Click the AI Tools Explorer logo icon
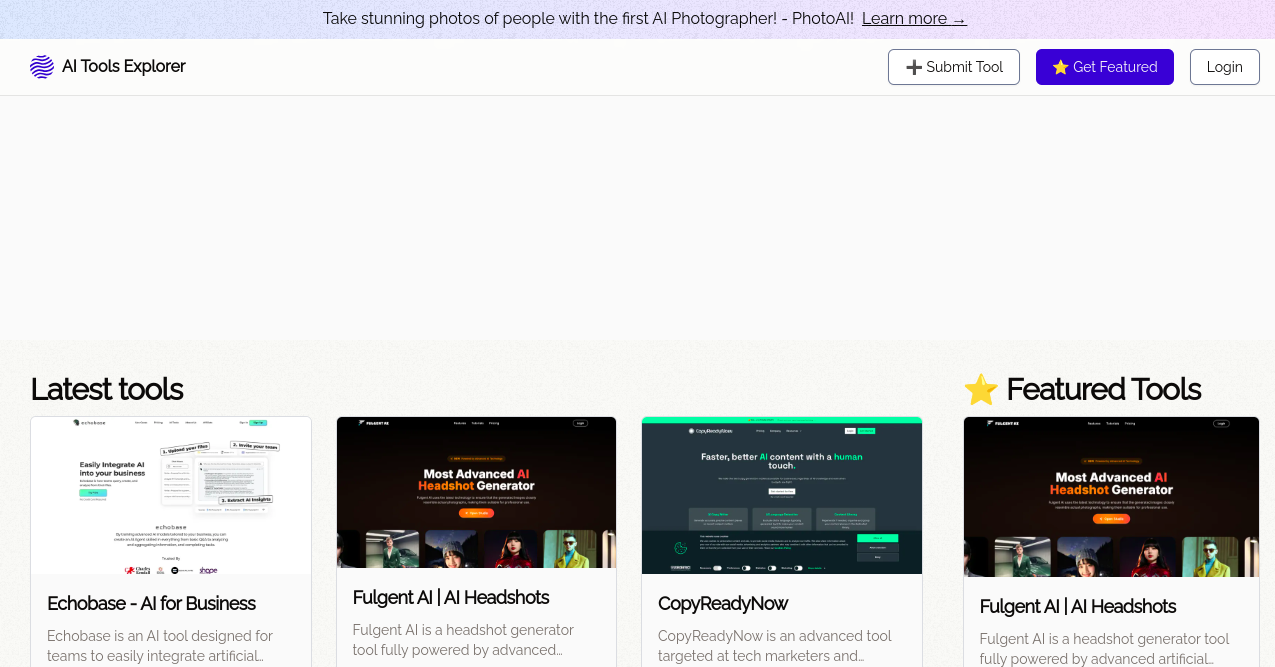 point(42,67)
